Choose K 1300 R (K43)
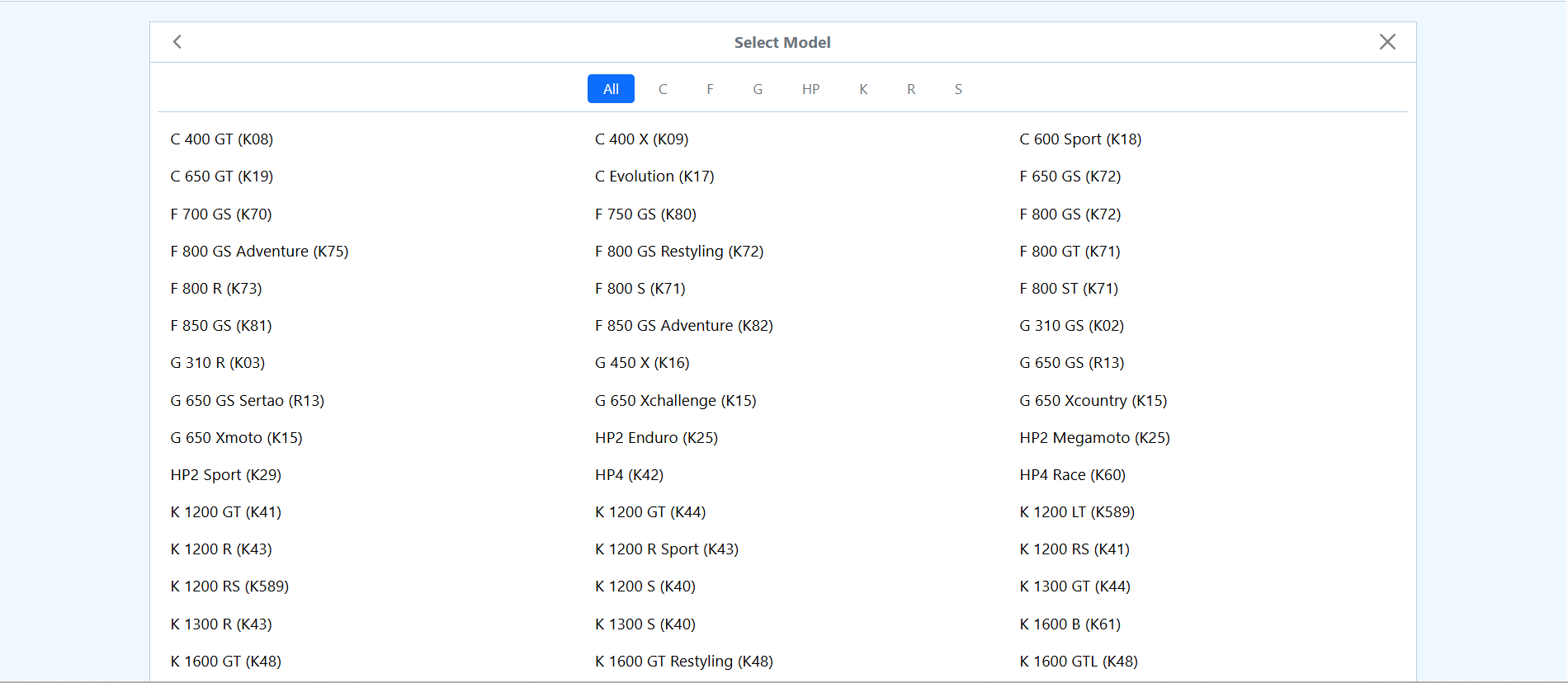1568x683 pixels. 221,624
